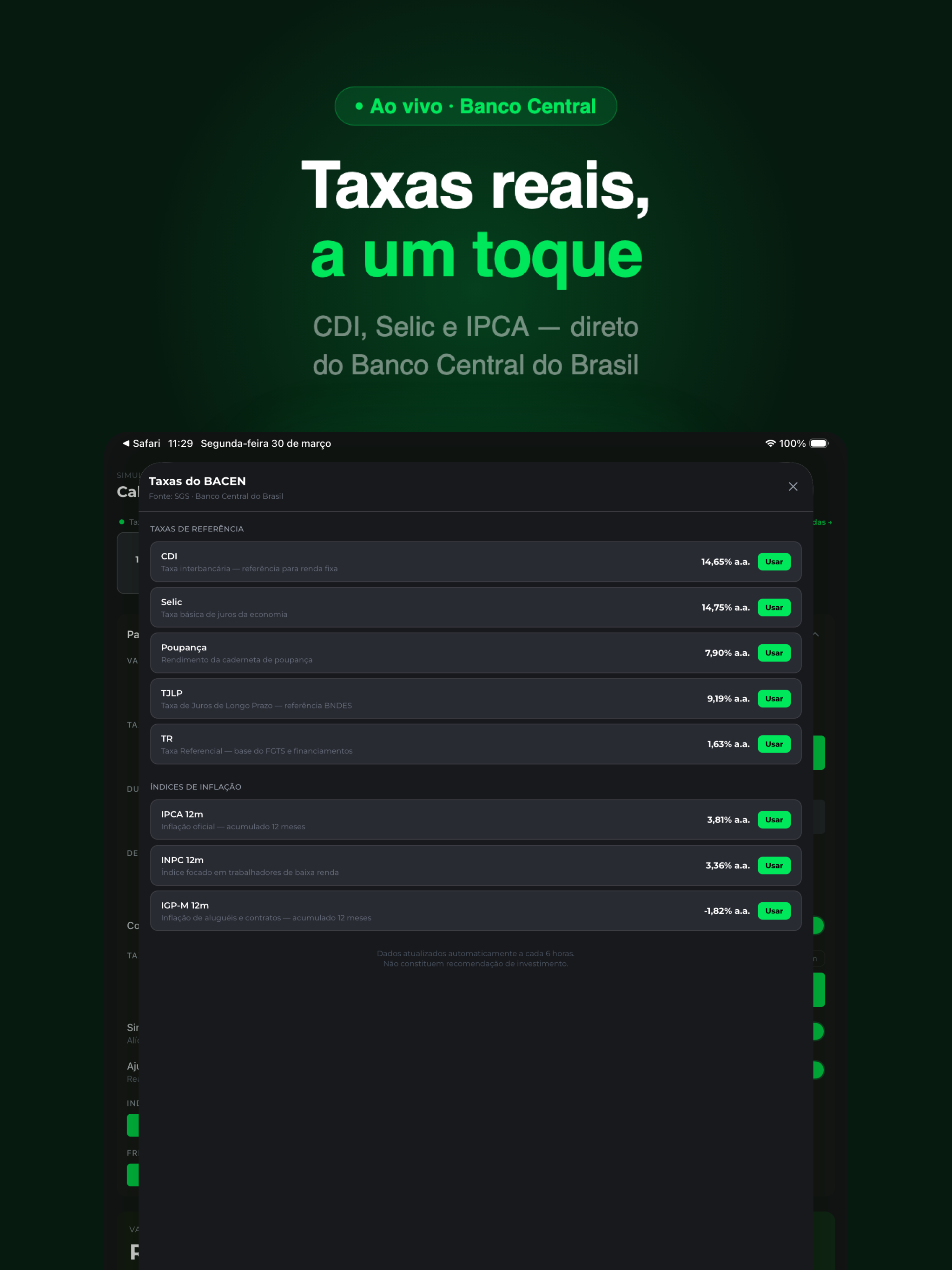Tap the 3,36% a.a. value
The image size is (952, 1270).
click(x=727, y=865)
